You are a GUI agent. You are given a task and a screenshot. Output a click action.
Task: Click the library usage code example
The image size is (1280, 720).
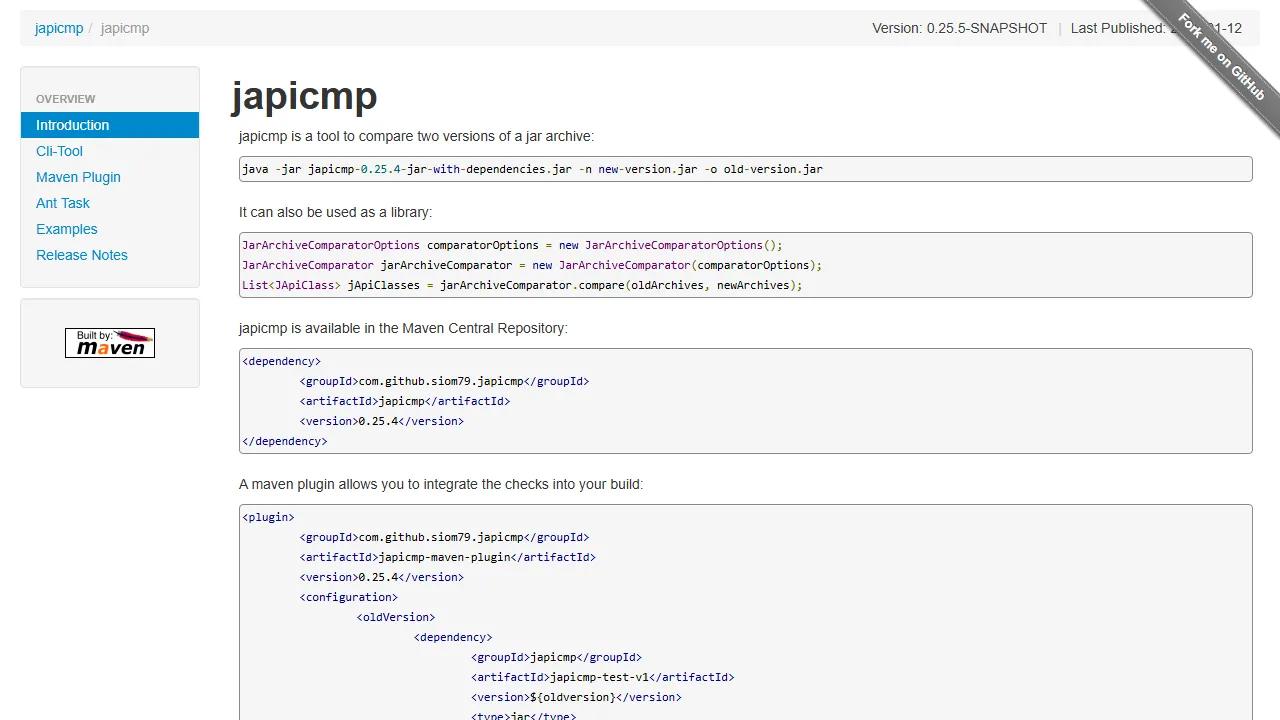[x=745, y=264]
